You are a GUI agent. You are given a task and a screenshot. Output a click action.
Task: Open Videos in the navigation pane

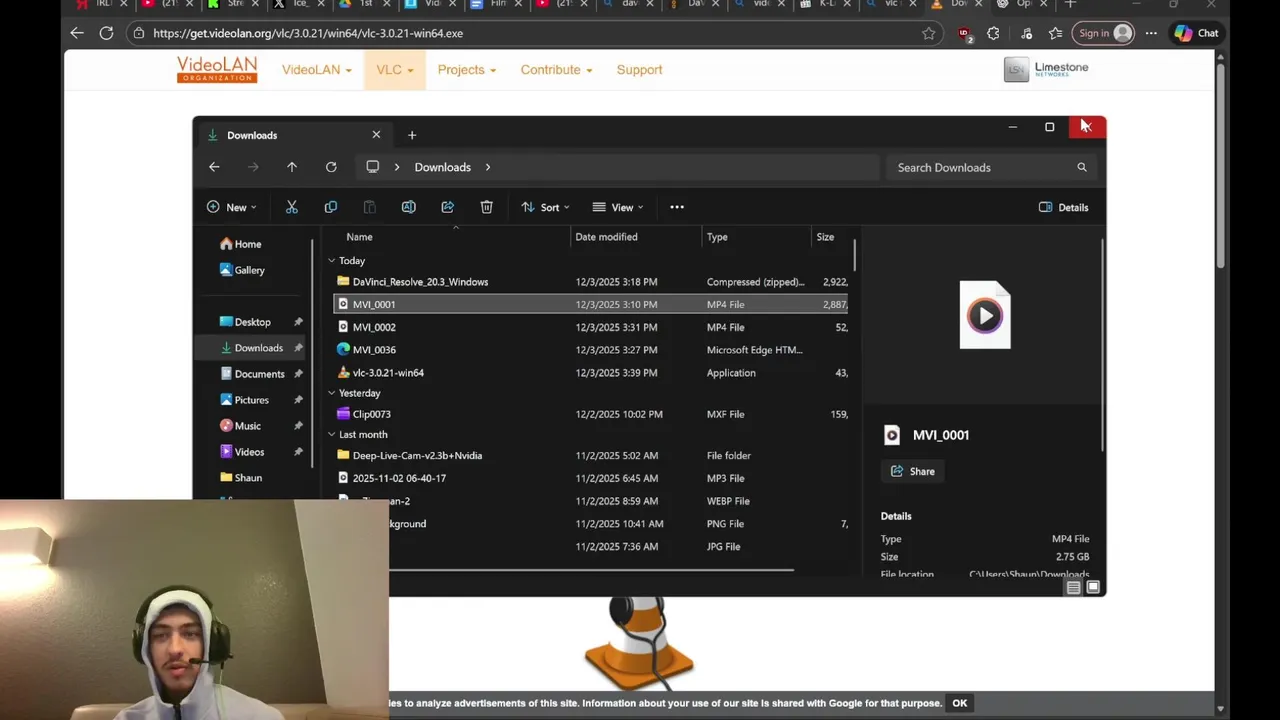(249, 452)
